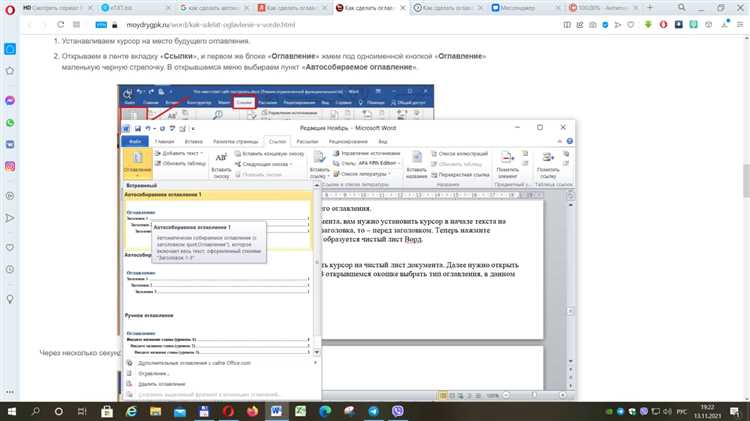750x421 pixels.
Task: Select print layout view button in status bar
Action: (x=443, y=395)
